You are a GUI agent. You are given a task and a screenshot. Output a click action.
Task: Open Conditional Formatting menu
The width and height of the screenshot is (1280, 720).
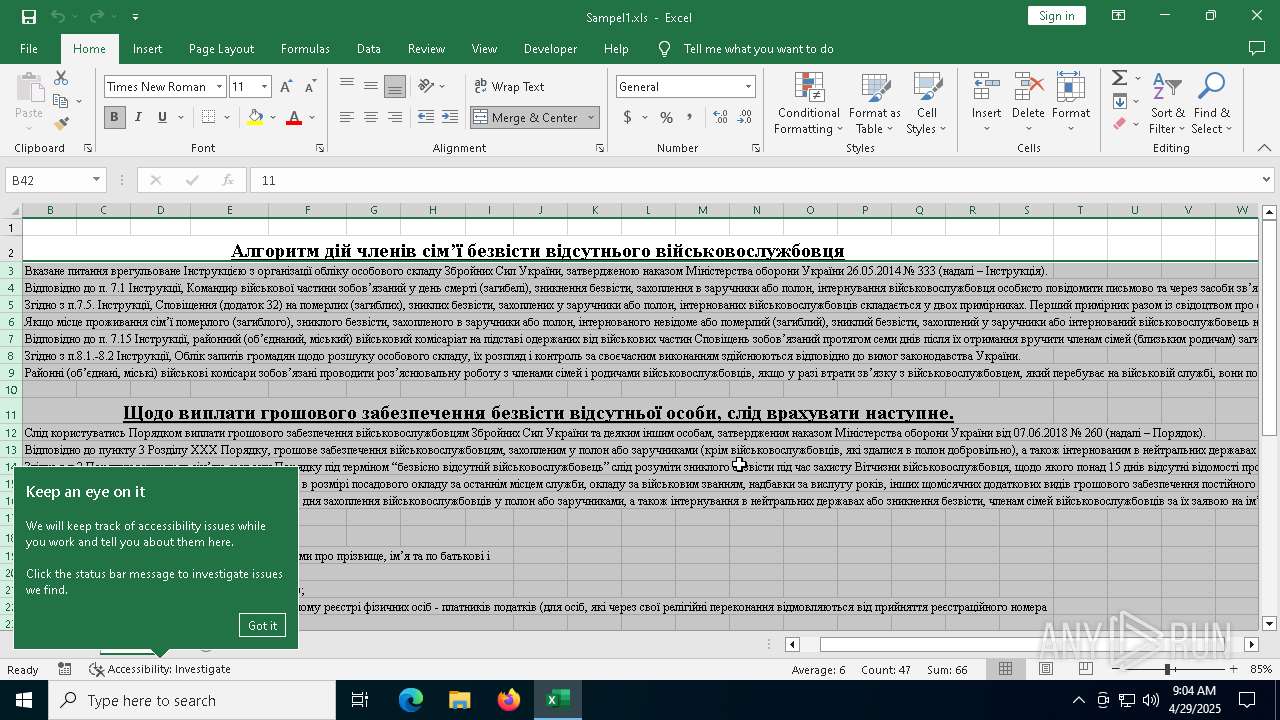tap(808, 103)
